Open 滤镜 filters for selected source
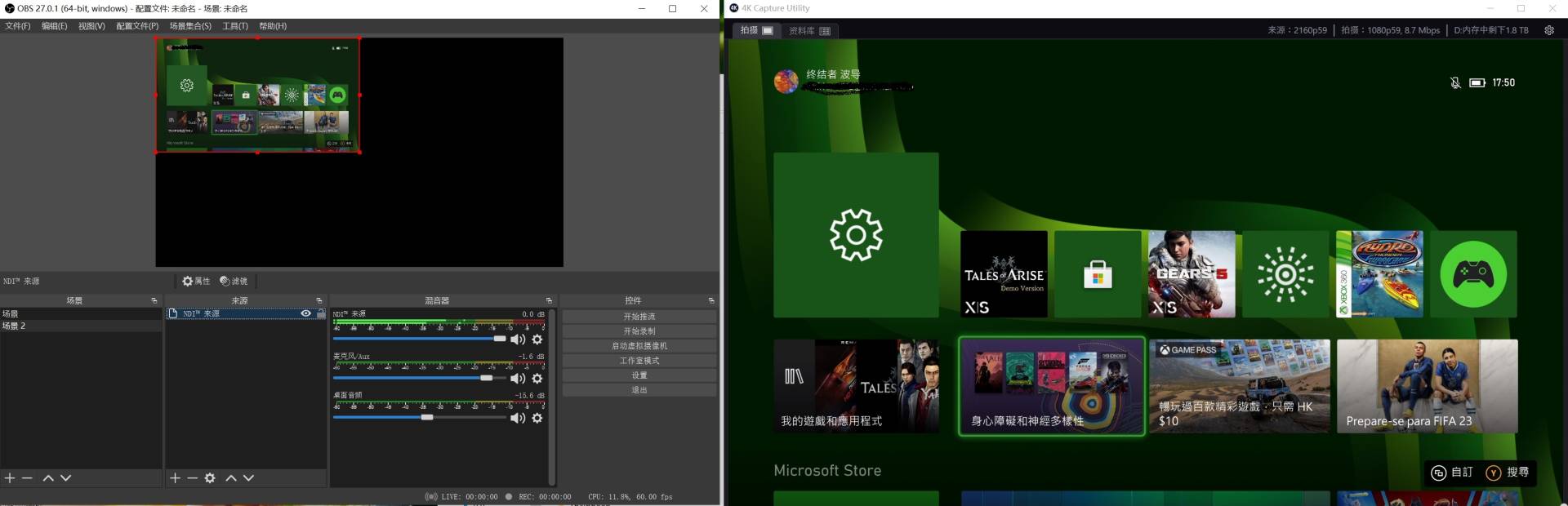The width and height of the screenshot is (1568, 506). point(234,281)
